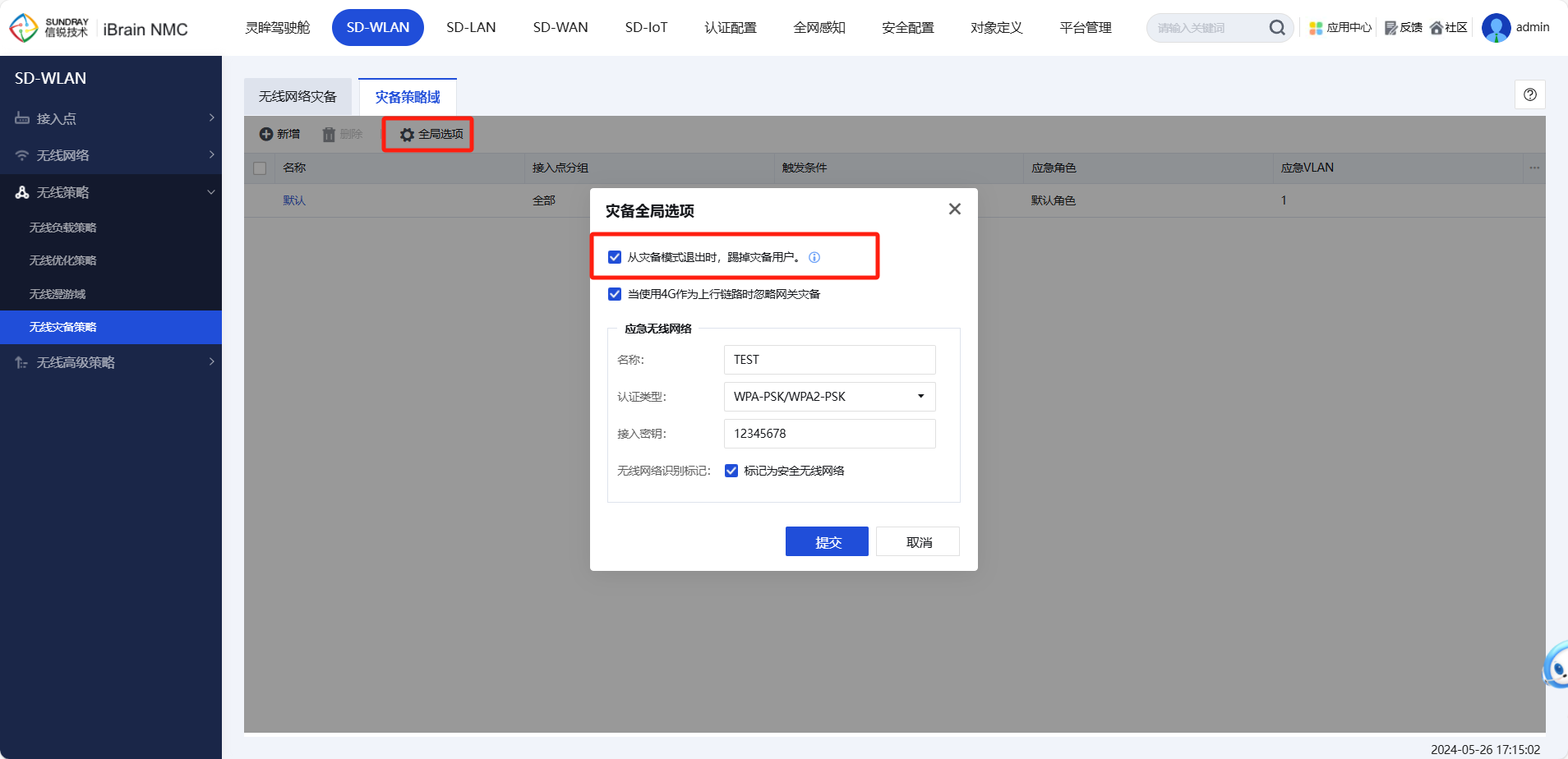Switch to the 无线网络灾备 tab
Screen dimensions: 1568x759
coord(297,97)
